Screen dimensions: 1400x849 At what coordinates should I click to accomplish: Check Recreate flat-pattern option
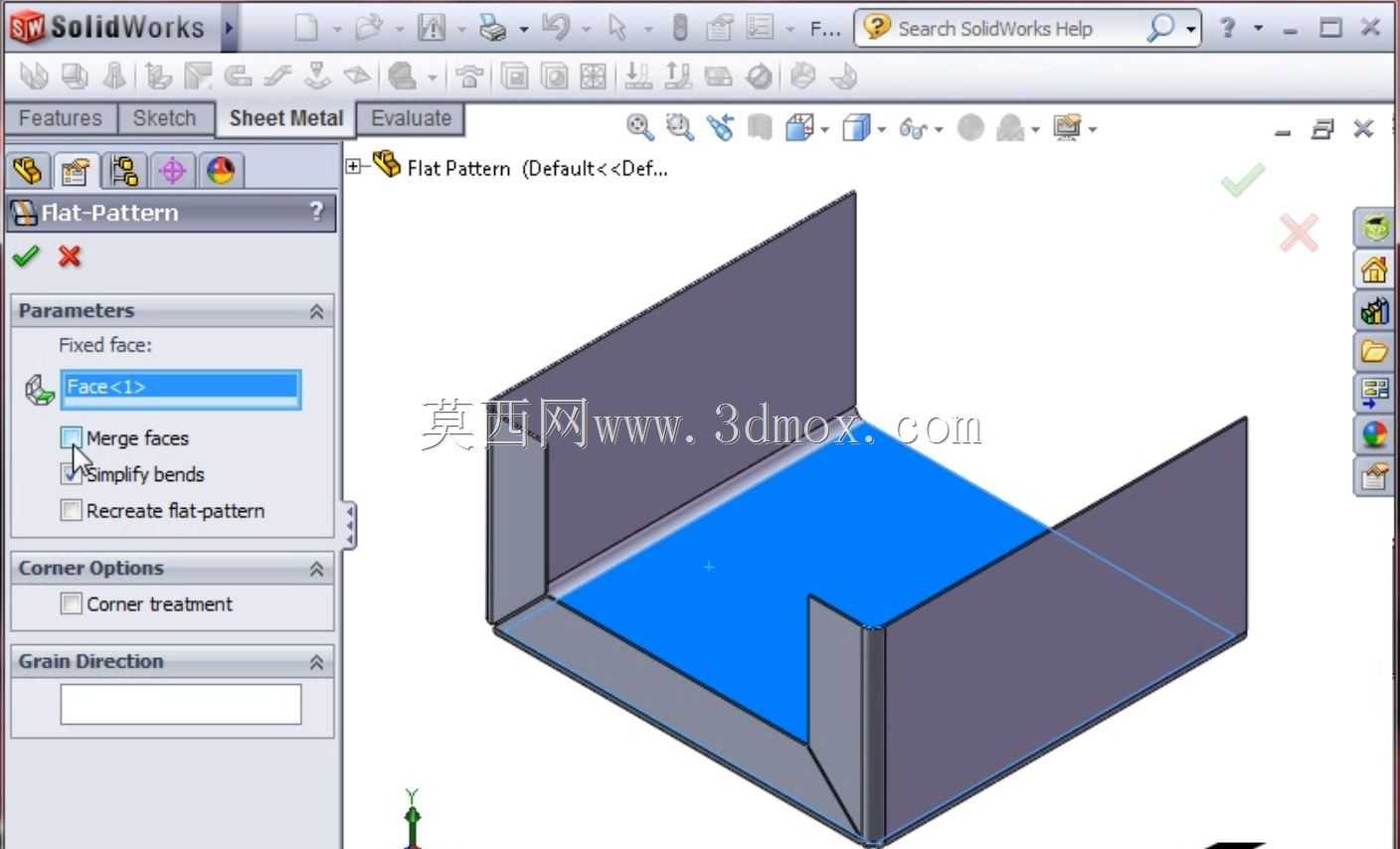coord(71,511)
